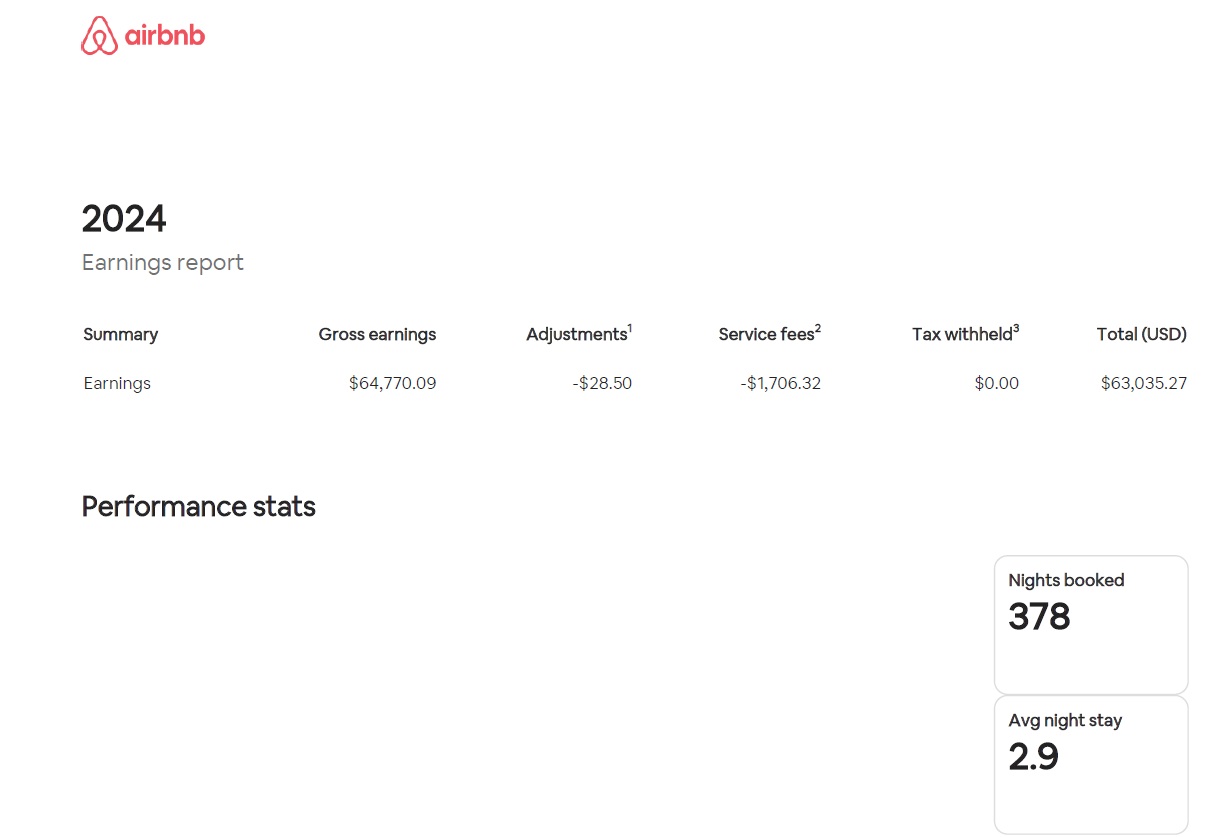The image size is (1213, 837).
Task: Click the Gross earnings column header
Action: coord(377,335)
